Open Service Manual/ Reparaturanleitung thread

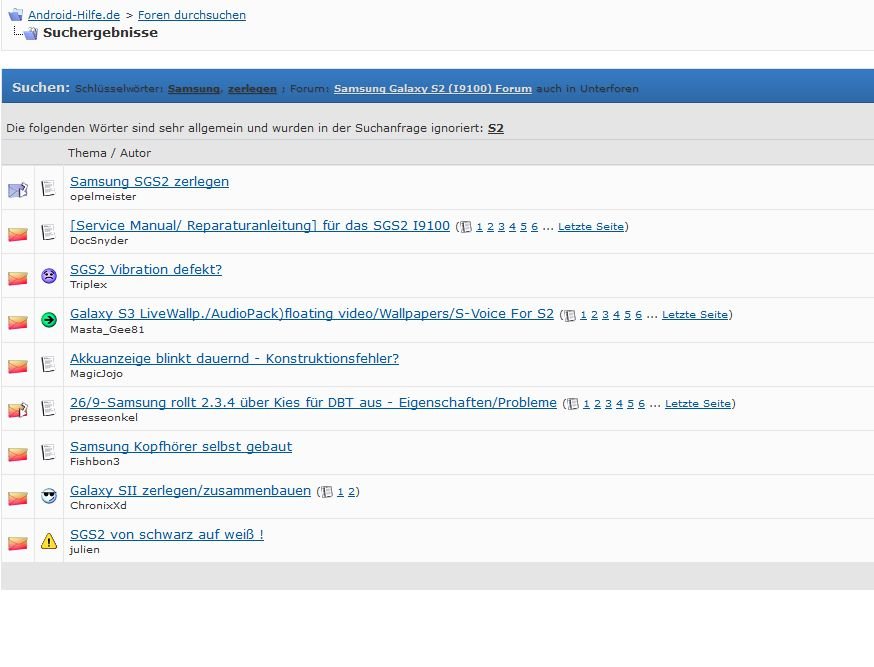(260, 226)
